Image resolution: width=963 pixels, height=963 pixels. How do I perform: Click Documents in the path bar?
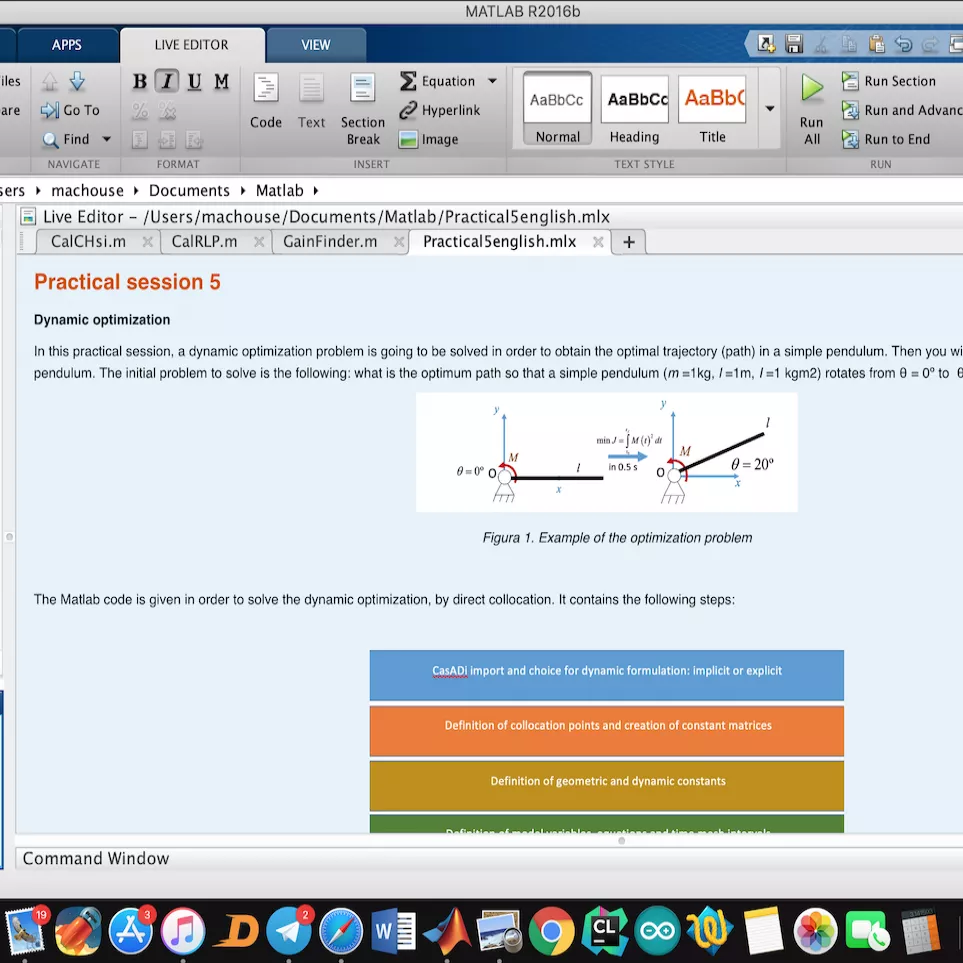[189, 190]
